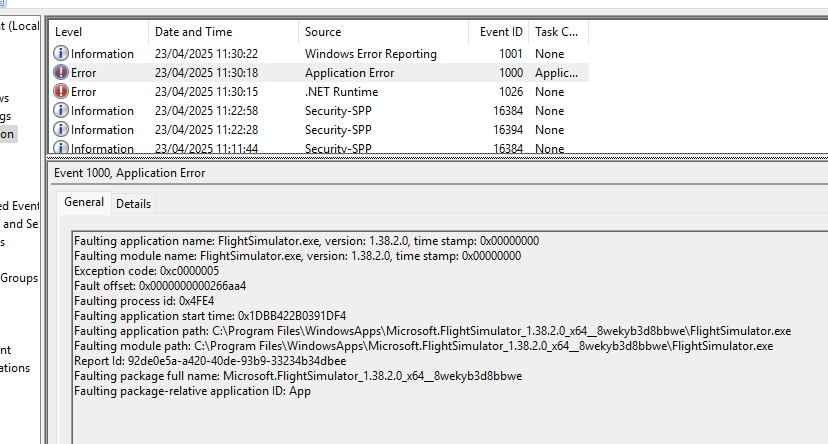This screenshot has width=828, height=444.
Task: Click event ID 16394 cell
Action: click(507, 130)
